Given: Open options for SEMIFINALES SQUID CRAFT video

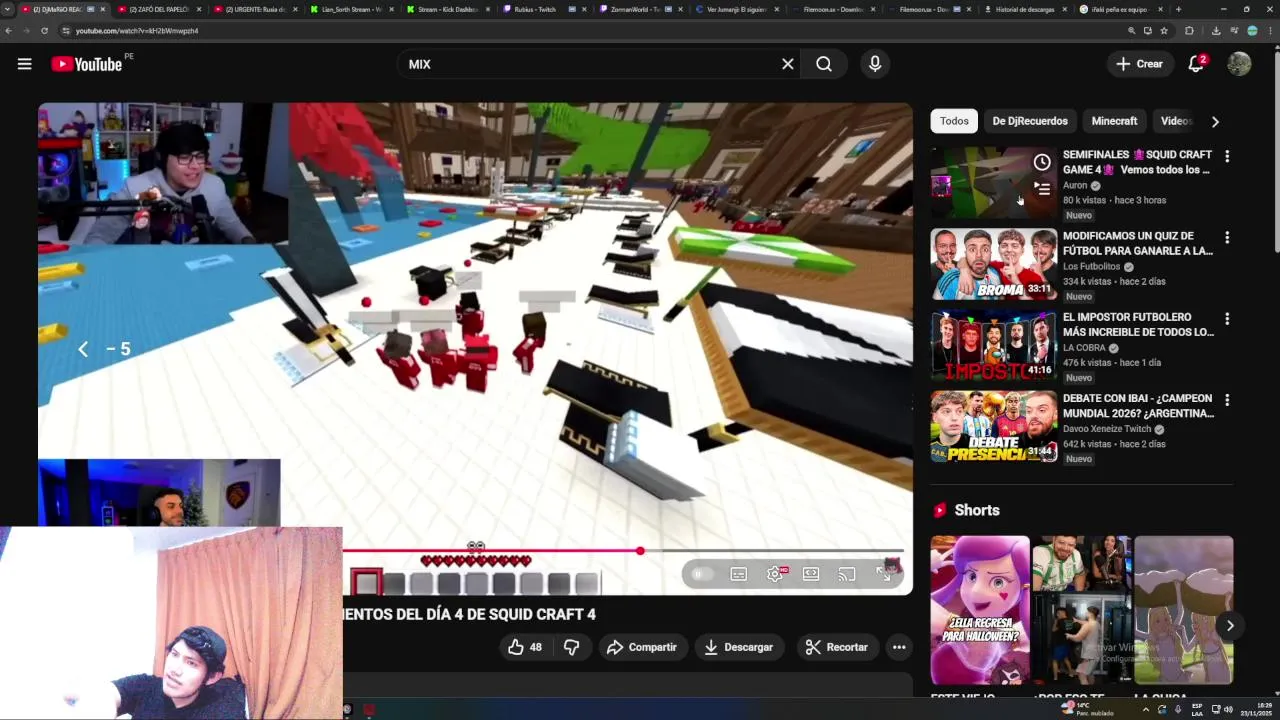Looking at the screenshot, I should click(1227, 156).
